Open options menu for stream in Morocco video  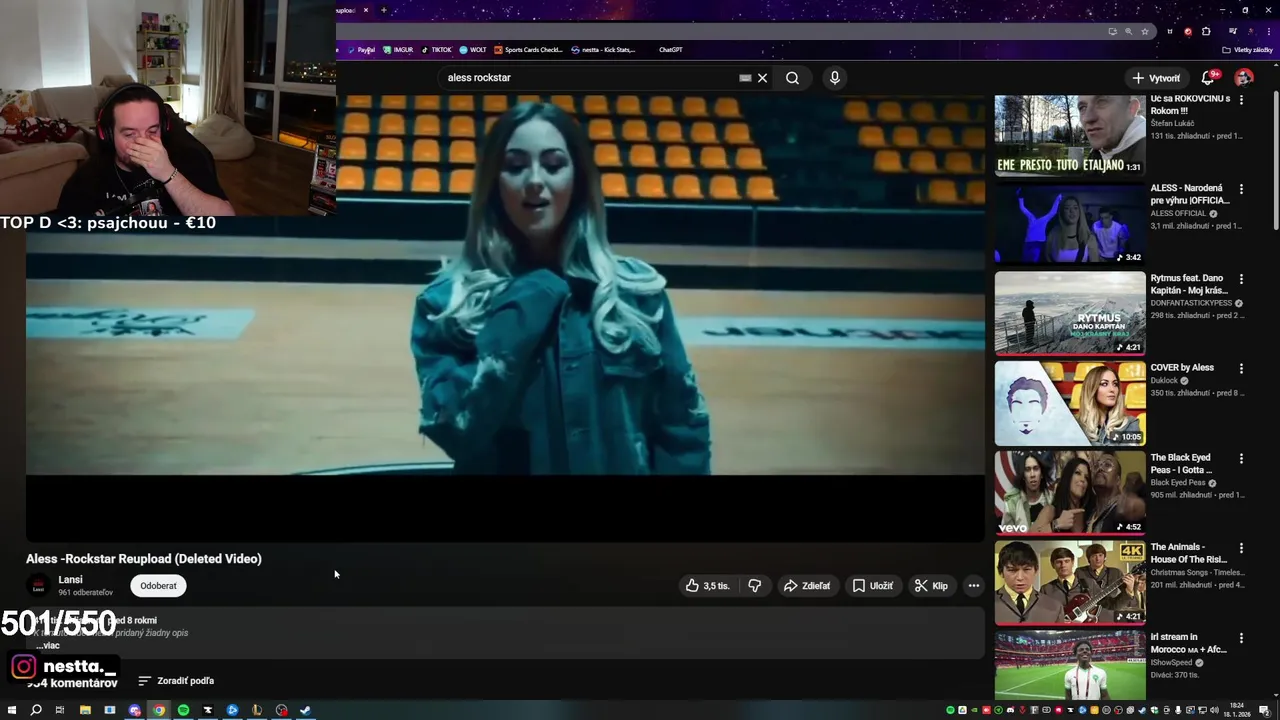1241,638
